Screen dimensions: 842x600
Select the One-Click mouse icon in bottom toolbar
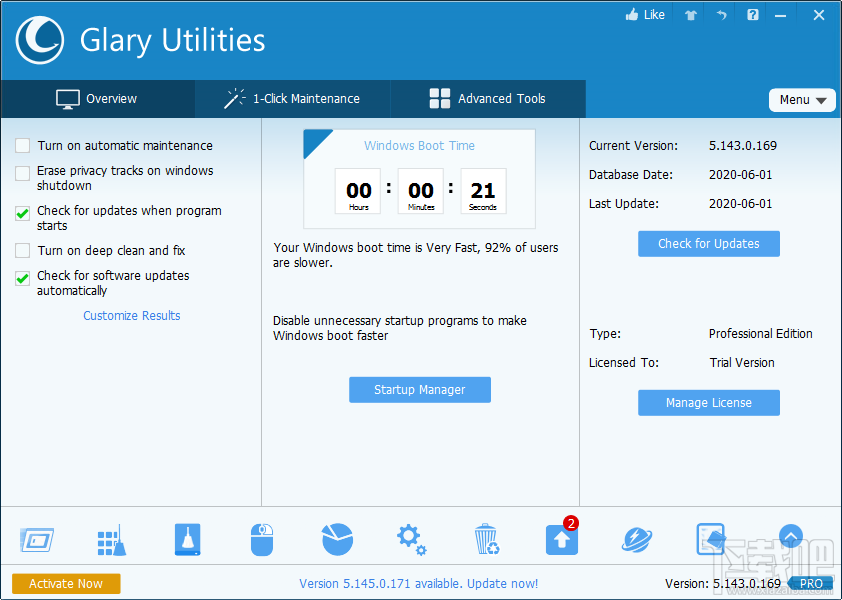262,539
